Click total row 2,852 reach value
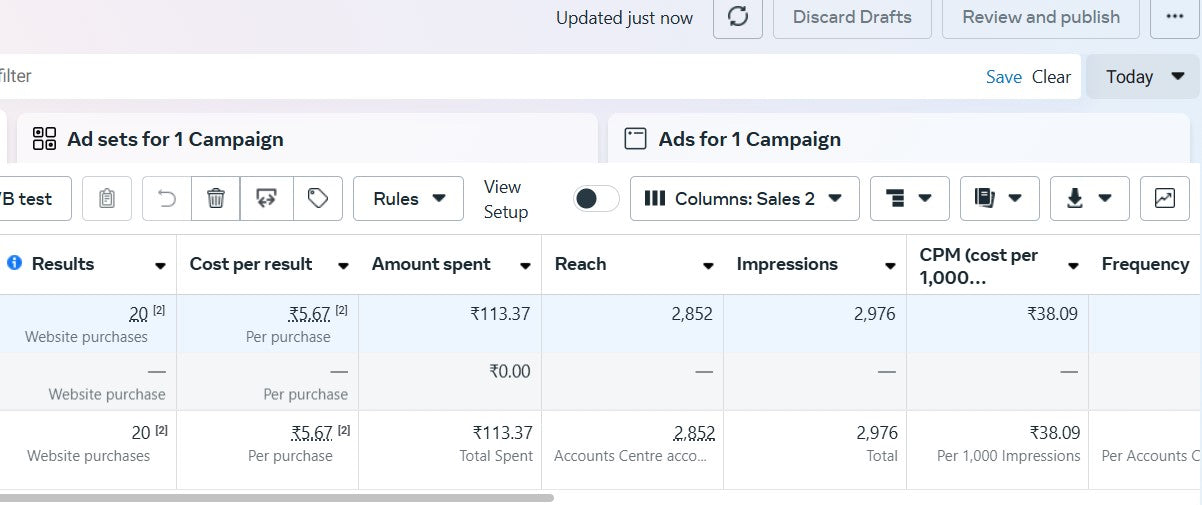 coord(694,433)
